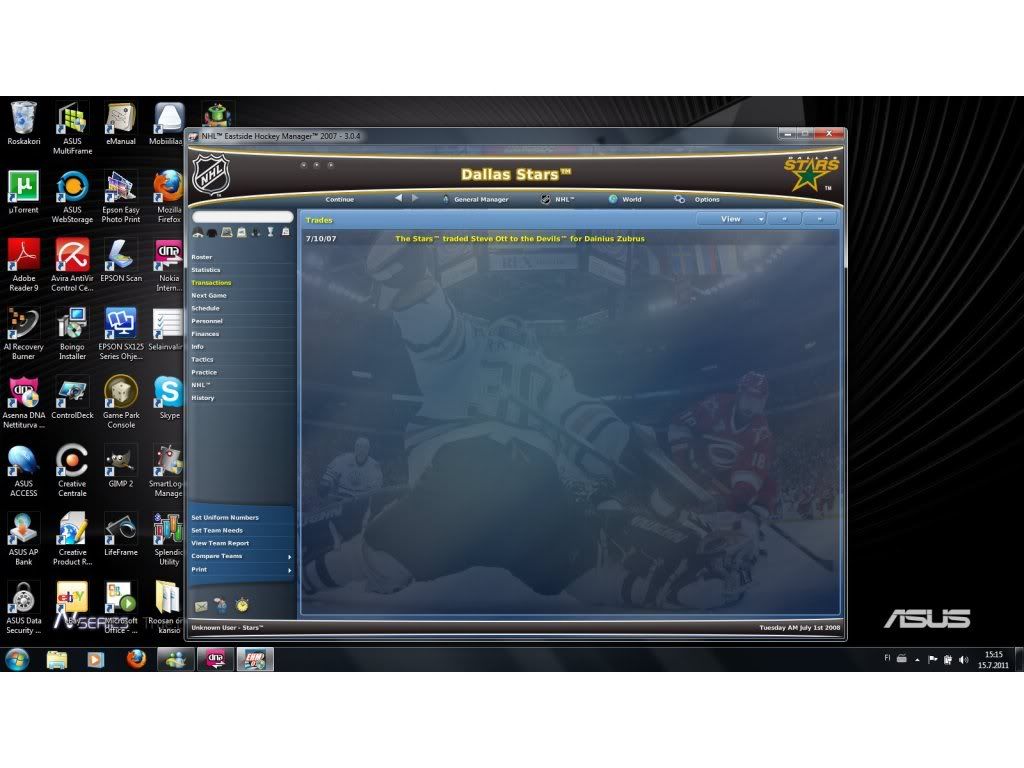Open the Avira AntiVir Control Center shortcut
Viewport: 1024px width, 768px height.
[x=72, y=264]
